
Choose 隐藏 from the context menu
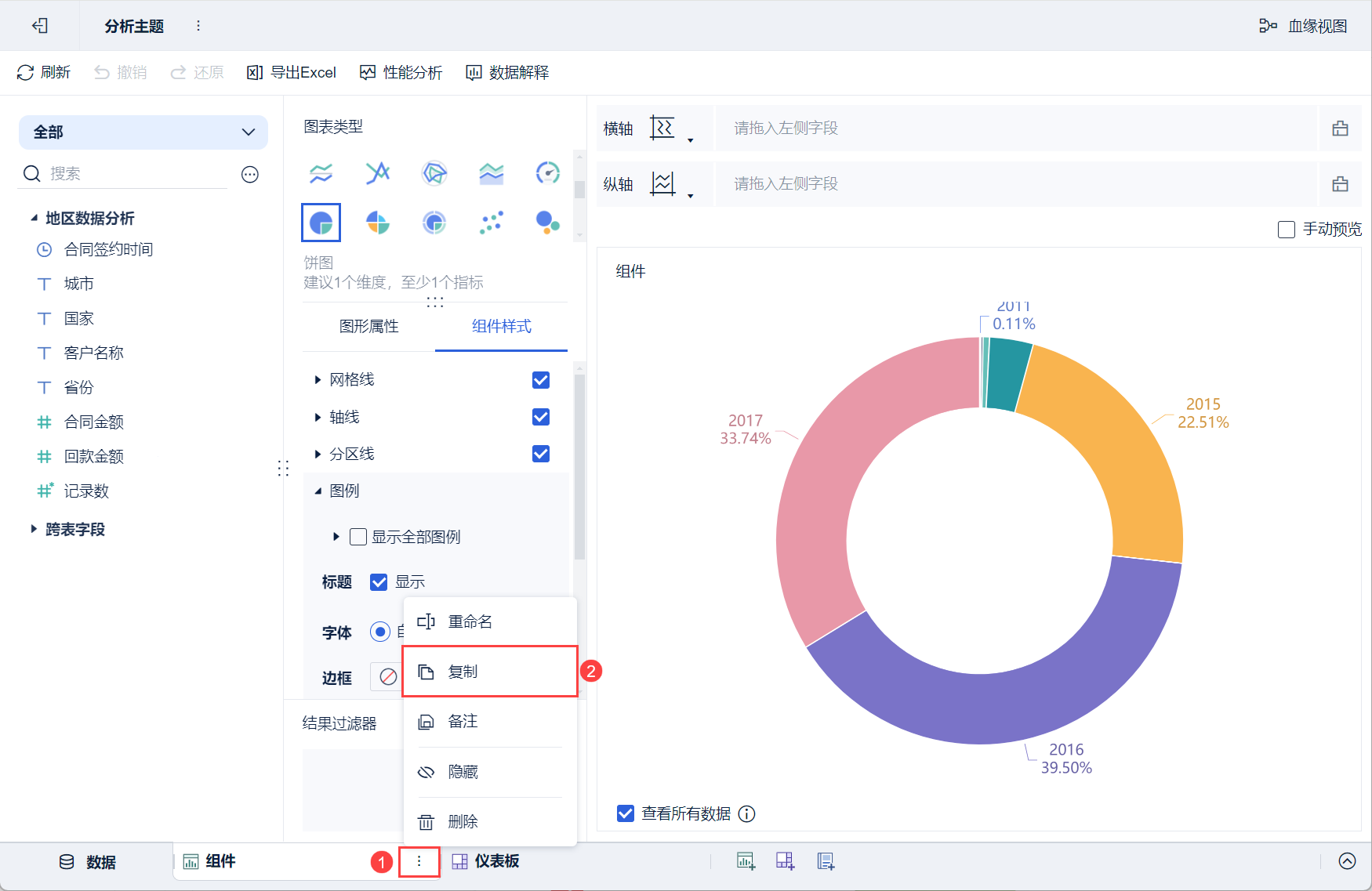pos(490,772)
